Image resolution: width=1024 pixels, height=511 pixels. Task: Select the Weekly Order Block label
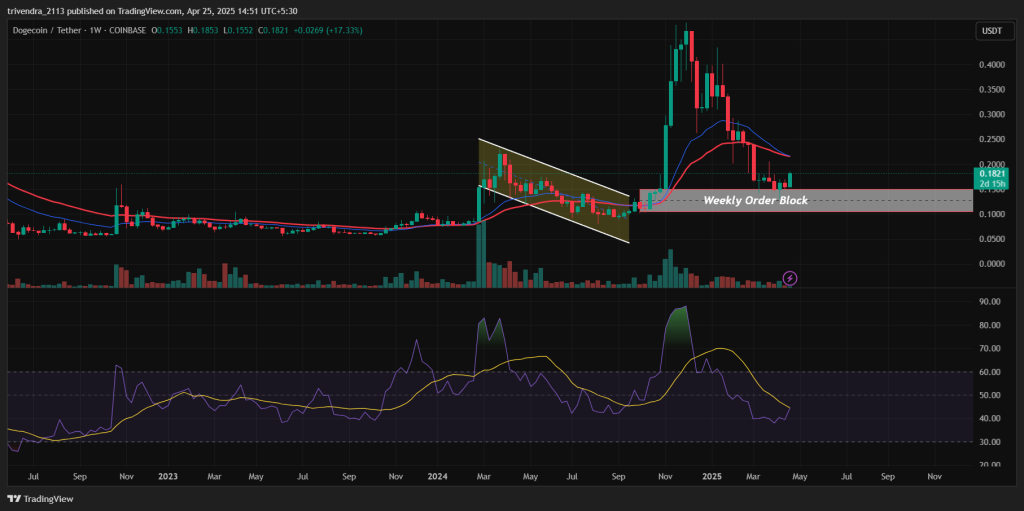pyautogui.click(x=755, y=201)
